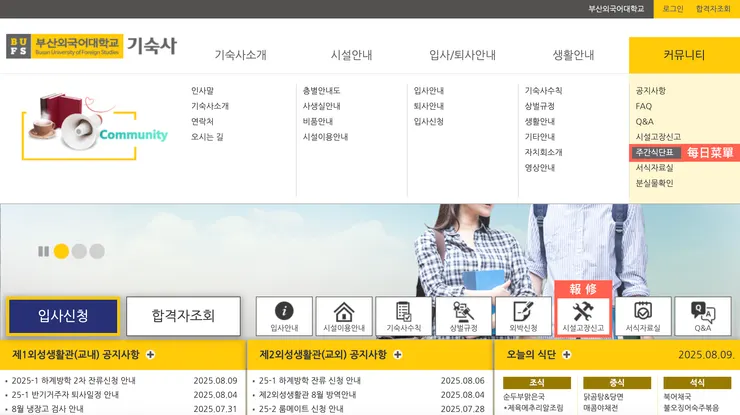Image resolution: width=740 pixels, height=415 pixels.
Task: Select 자치회소개 submenu item
Action: pyautogui.click(x=544, y=152)
